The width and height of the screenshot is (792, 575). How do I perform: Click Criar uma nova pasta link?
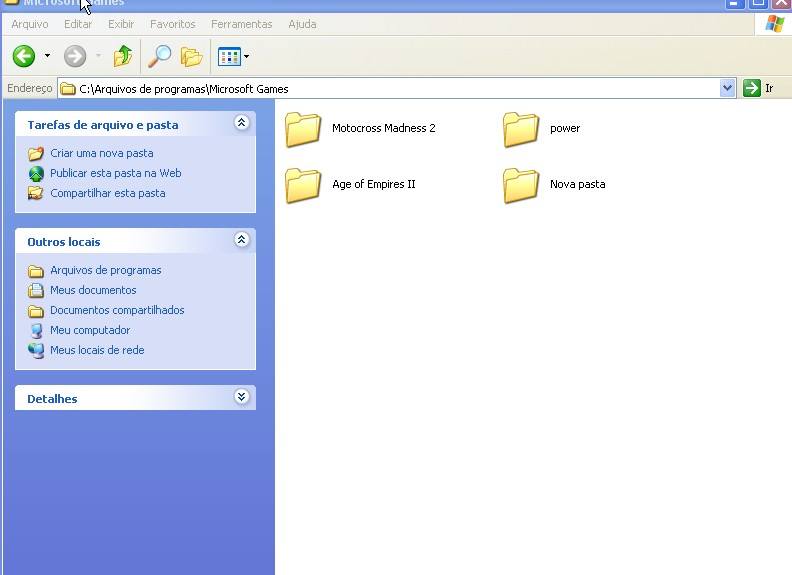click(102, 153)
